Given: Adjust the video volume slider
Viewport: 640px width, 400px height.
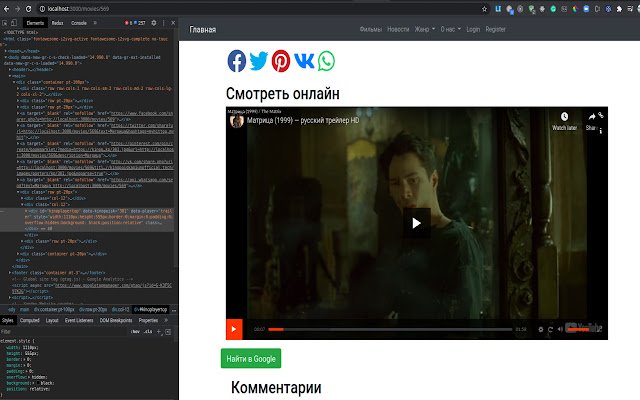Looking at the screenshot, I should click(578, 329).
